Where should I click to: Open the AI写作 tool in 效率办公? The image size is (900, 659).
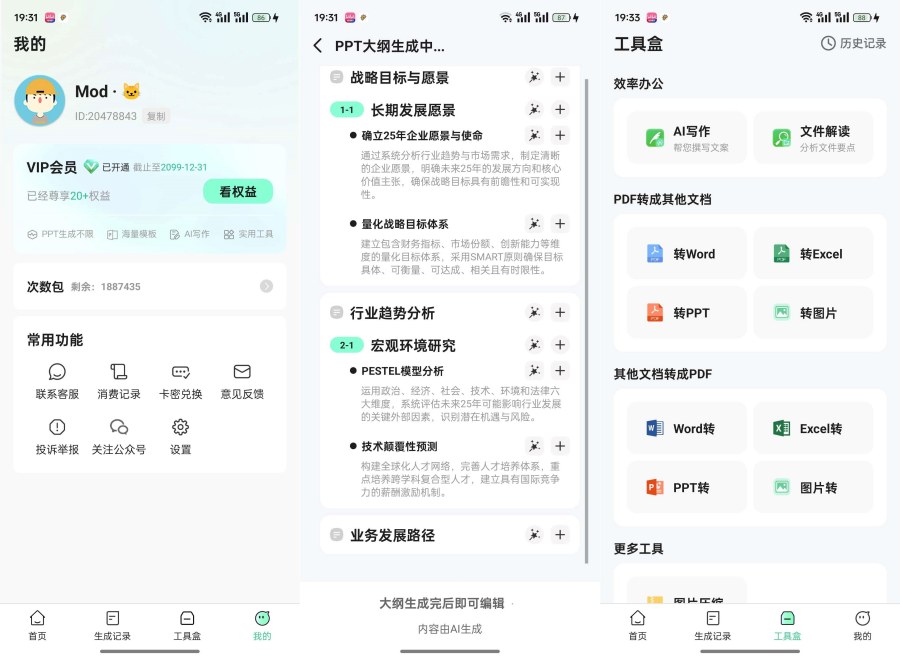[686, 134]
